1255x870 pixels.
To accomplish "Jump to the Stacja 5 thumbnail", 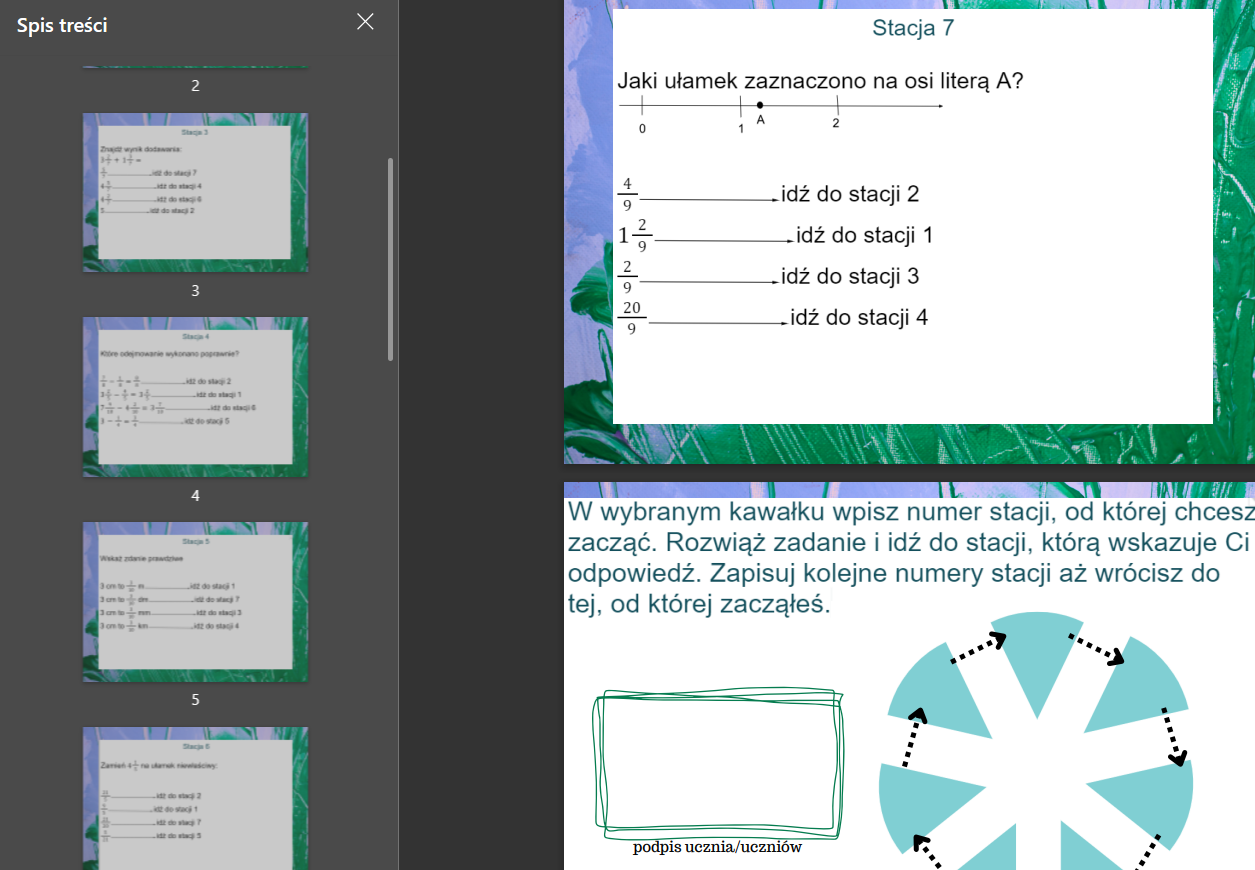I will pyautogui.click(x=195, y=601).
